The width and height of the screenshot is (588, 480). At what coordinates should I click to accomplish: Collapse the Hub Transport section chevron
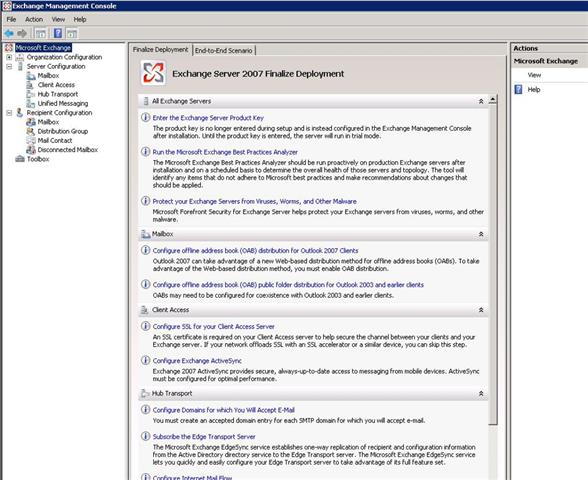click(481, 394)
